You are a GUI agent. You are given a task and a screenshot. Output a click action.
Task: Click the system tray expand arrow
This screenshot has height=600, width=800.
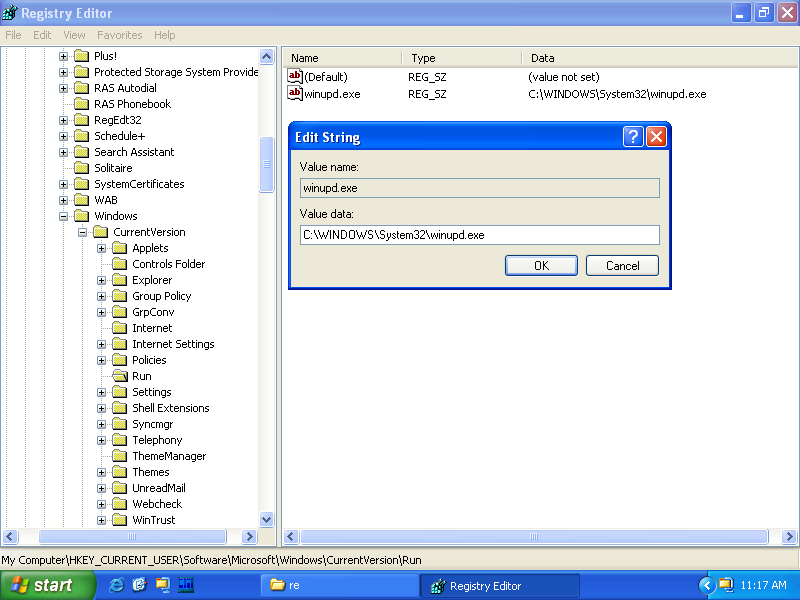pos(707,585)
